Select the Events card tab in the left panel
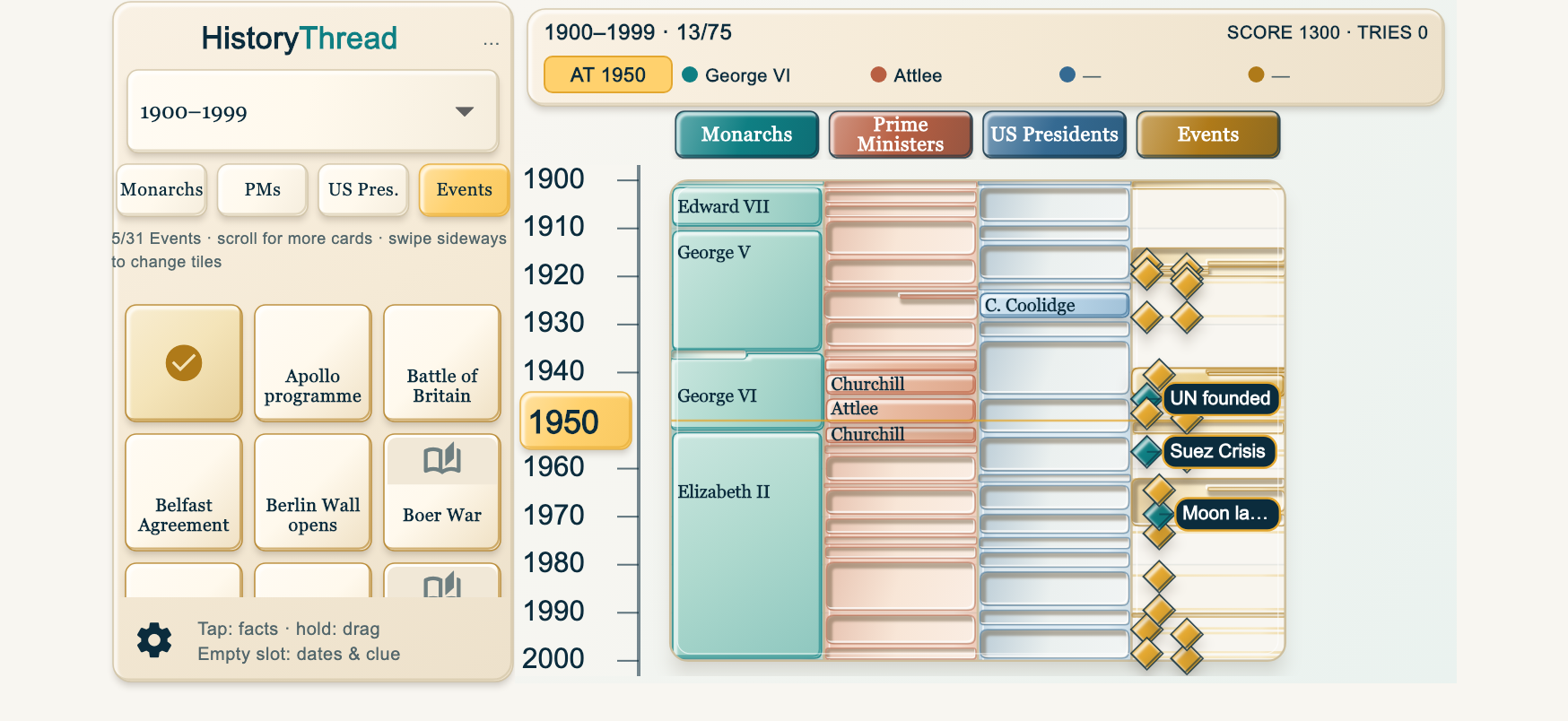Screen dimensions: 1568x721 pos(464,189)
